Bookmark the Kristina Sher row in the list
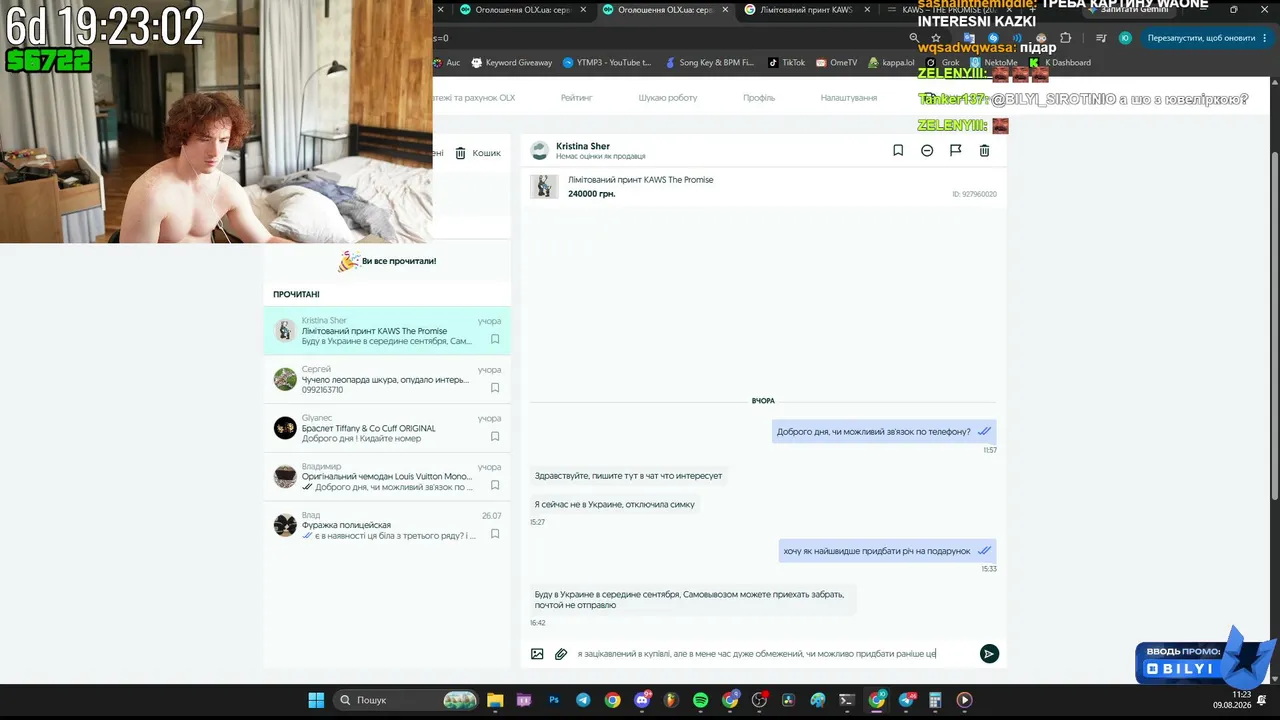This screenshot has height=720, width=1280. coord(495,339)
